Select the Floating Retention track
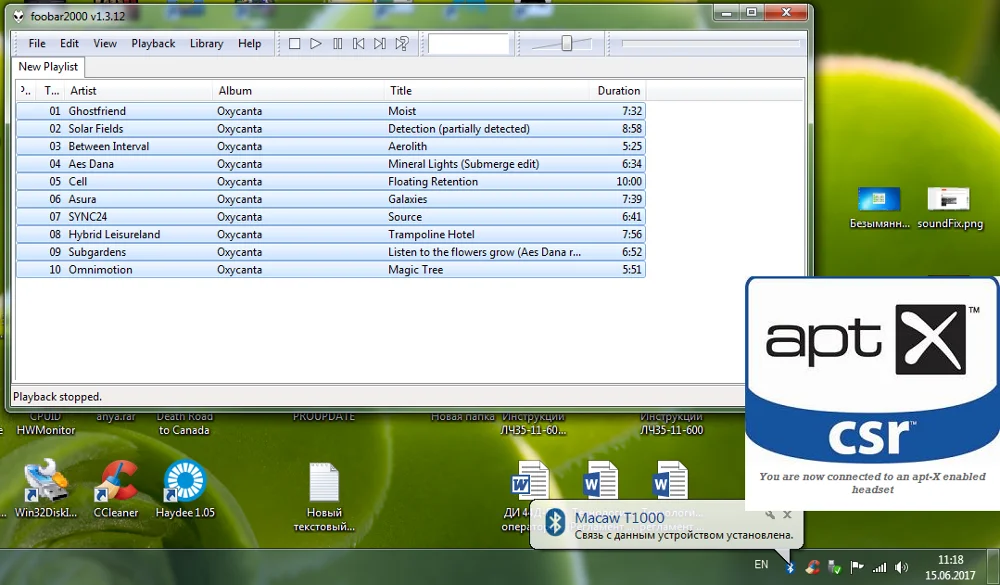Image resolution: width=1000 pixels, height=585 pixels. (x=330, y=182)
